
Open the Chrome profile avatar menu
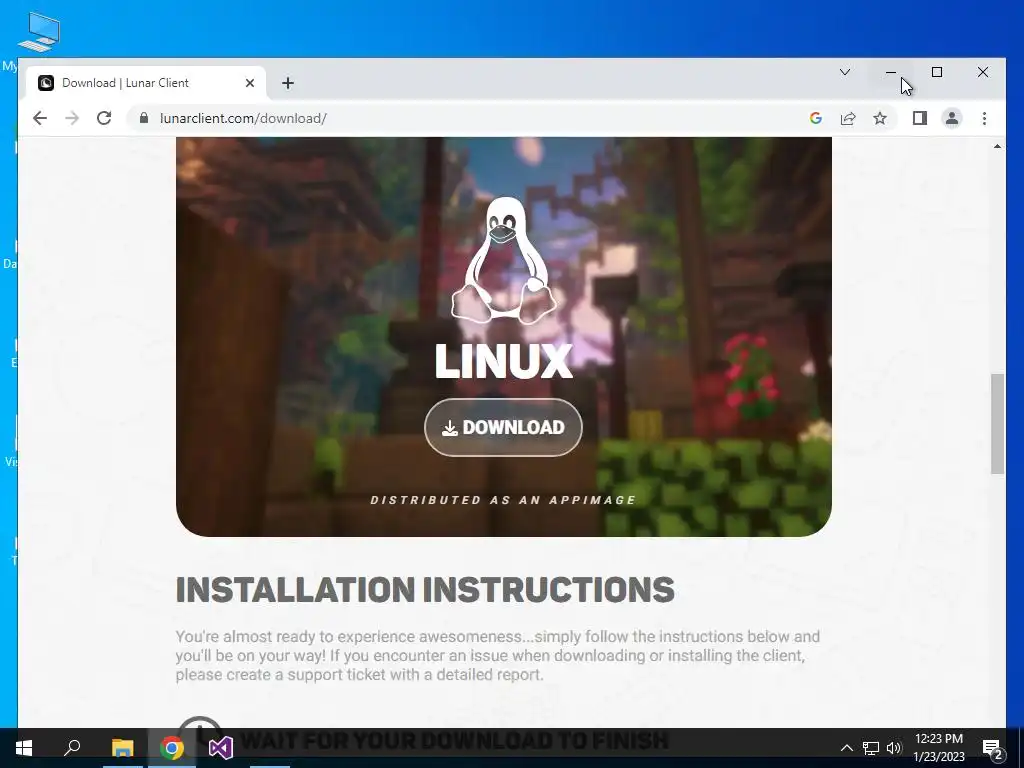click(x=952, y=118)
